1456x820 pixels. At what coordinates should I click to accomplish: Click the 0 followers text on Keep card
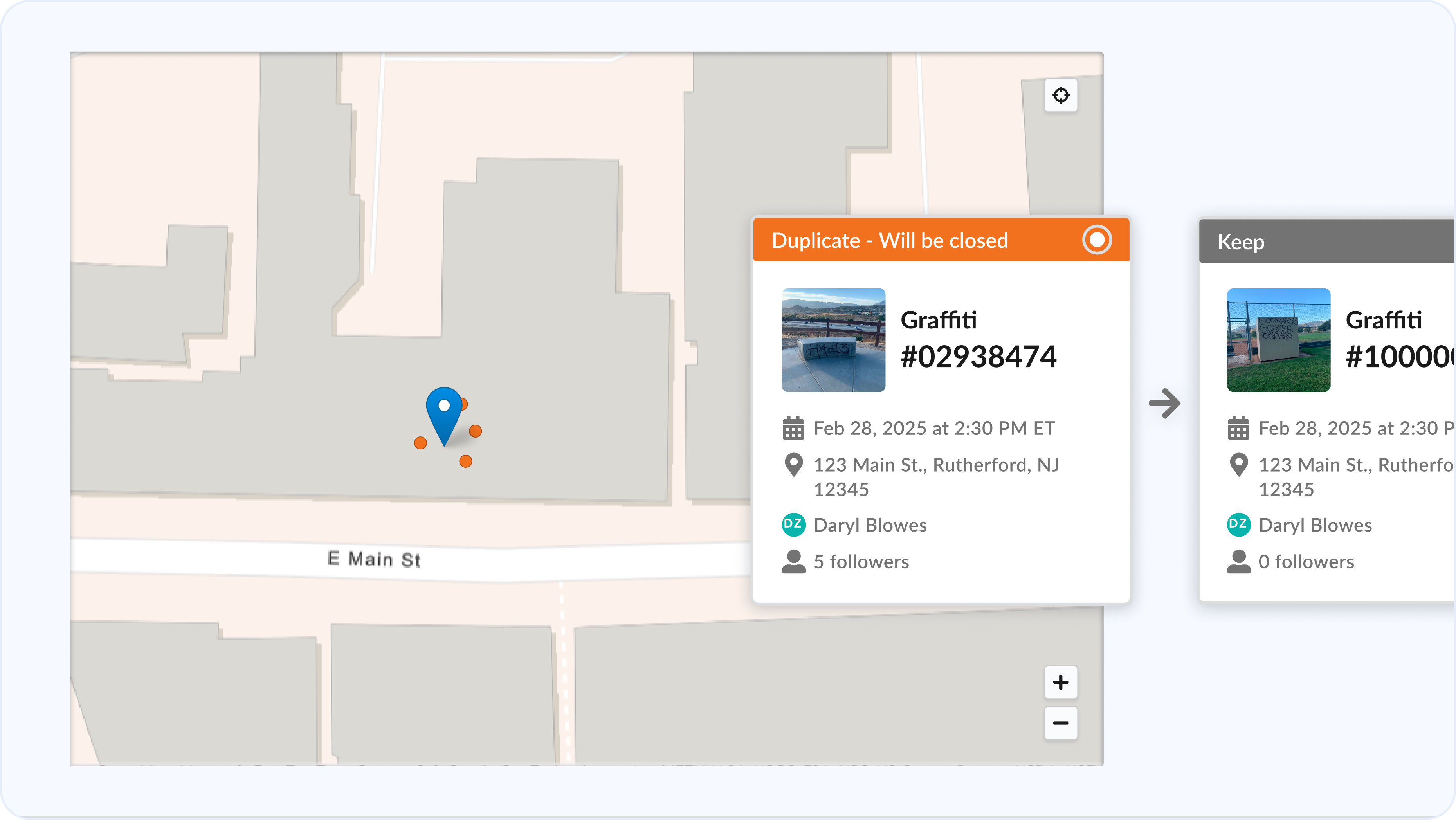point(1306,562)
